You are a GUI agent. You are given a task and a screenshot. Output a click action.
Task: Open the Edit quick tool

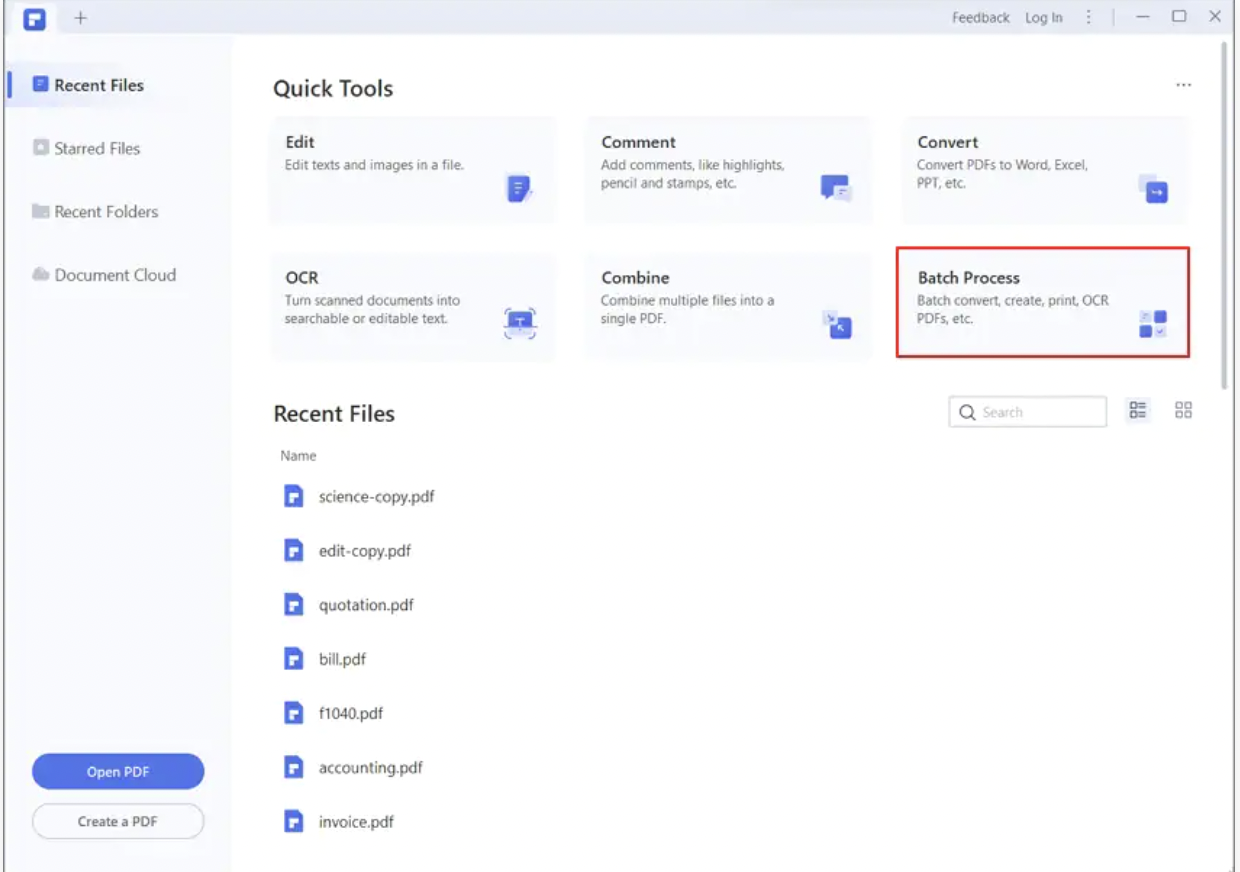(x=412, y=169)
